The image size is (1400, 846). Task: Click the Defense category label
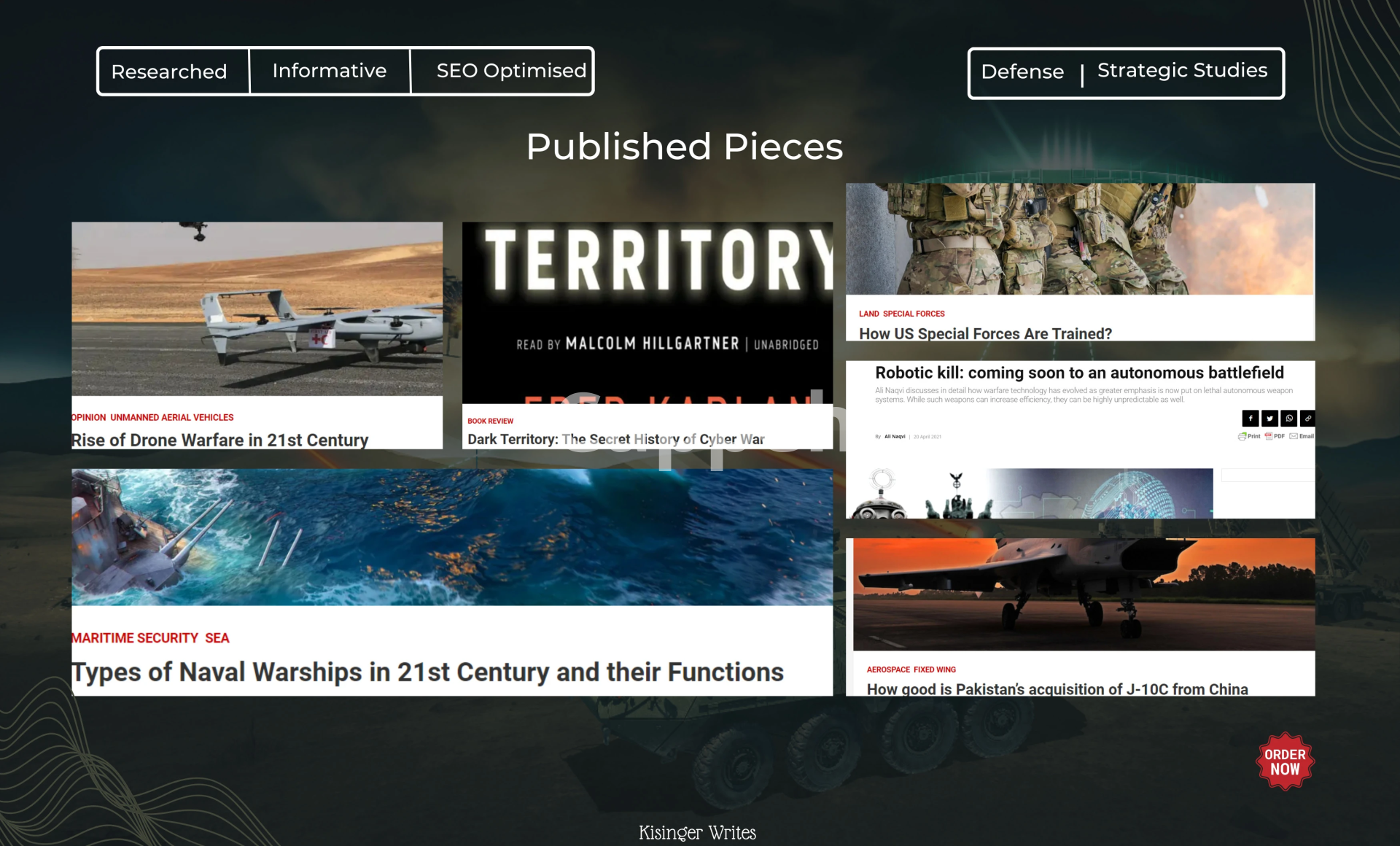click(x=1022, y=71)
